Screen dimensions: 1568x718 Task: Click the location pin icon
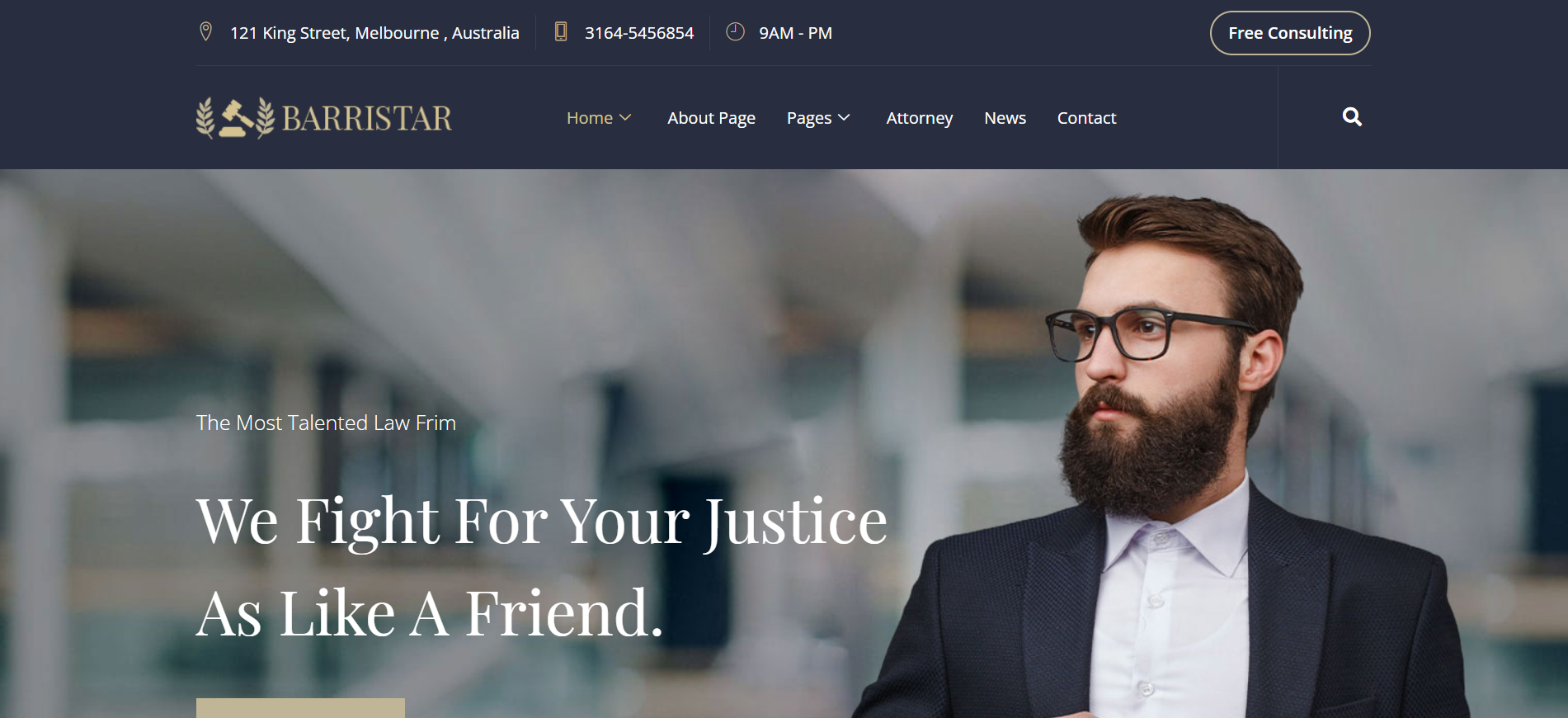pos(206,32)
